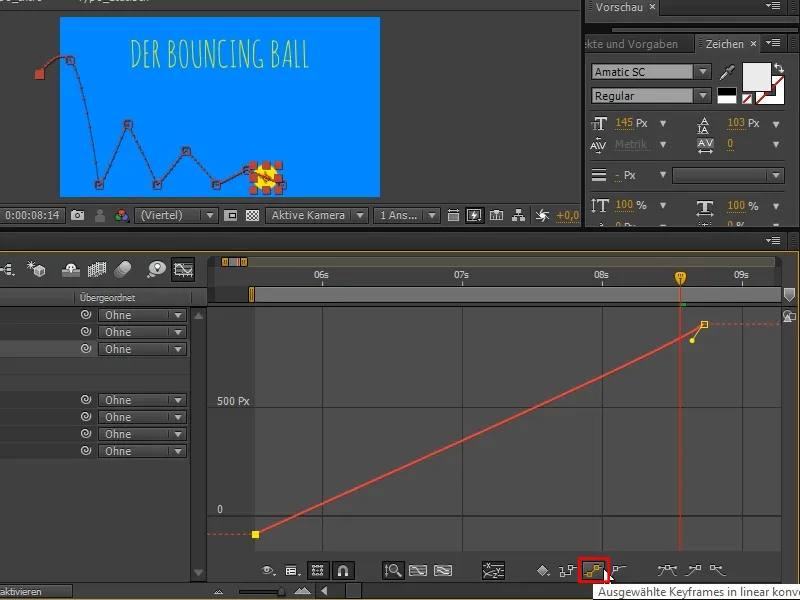Take a snapshot with the camera icon
Viewport: 800px width, 600px height.
click(x=78, y=215)
